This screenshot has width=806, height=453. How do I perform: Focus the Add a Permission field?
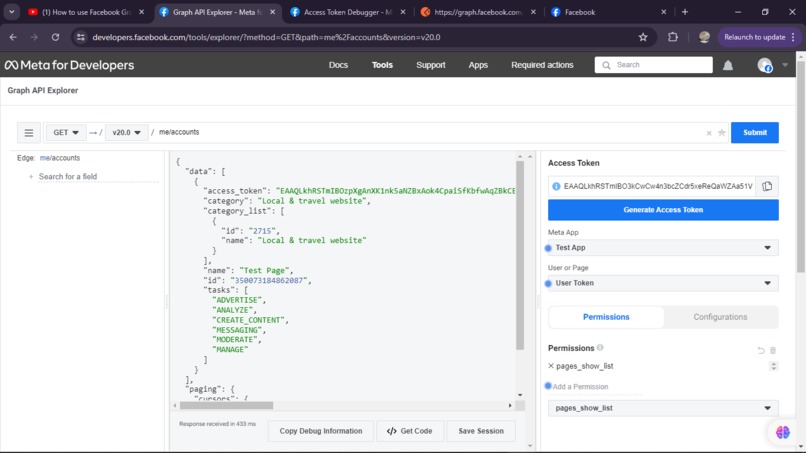(597, 387)
